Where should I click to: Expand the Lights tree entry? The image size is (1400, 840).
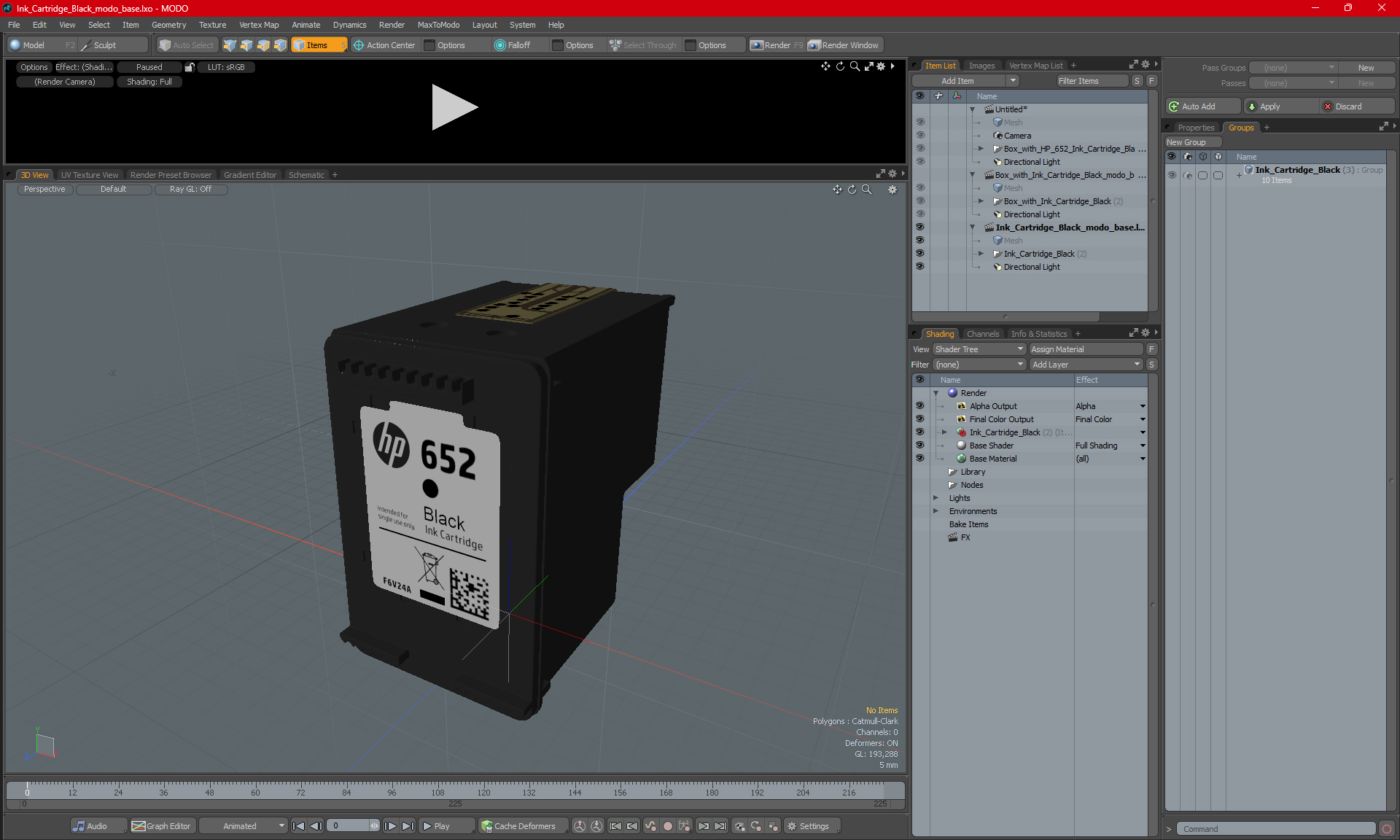click(x=936, y=498)
